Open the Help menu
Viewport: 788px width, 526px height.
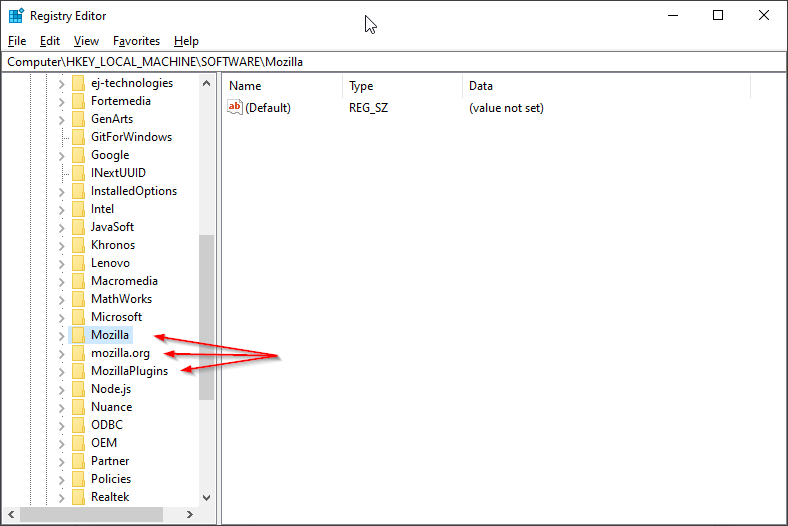click(186, 41)
